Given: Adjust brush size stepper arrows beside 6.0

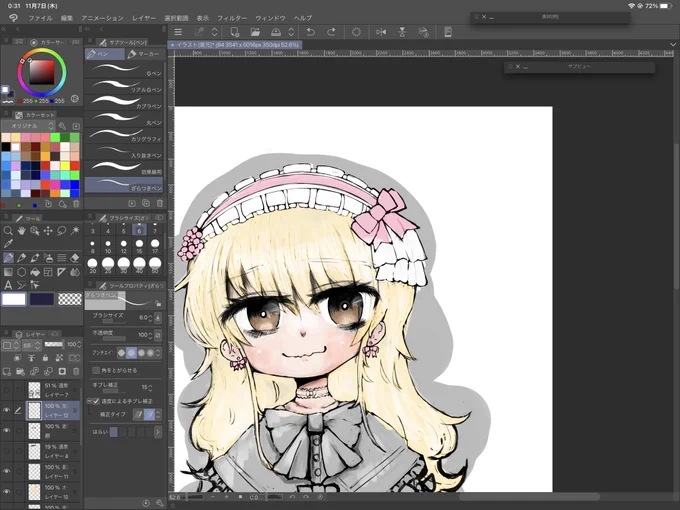Looking at the screenshot, I should coord(150,318).
